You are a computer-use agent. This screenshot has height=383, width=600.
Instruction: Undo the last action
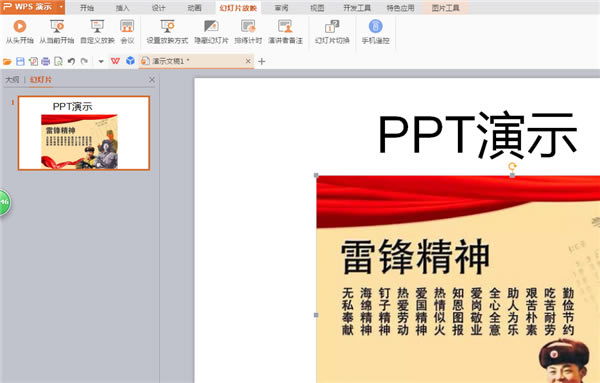[71, 61]
